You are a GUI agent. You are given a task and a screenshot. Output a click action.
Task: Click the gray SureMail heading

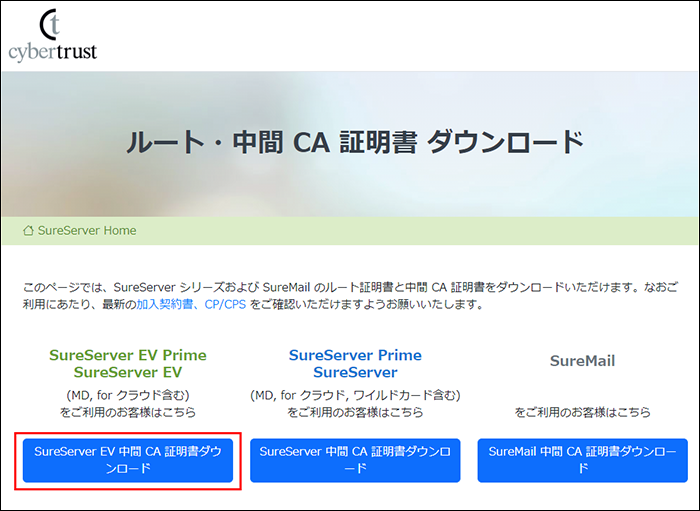pyautogui.click(x=582, y=361)
